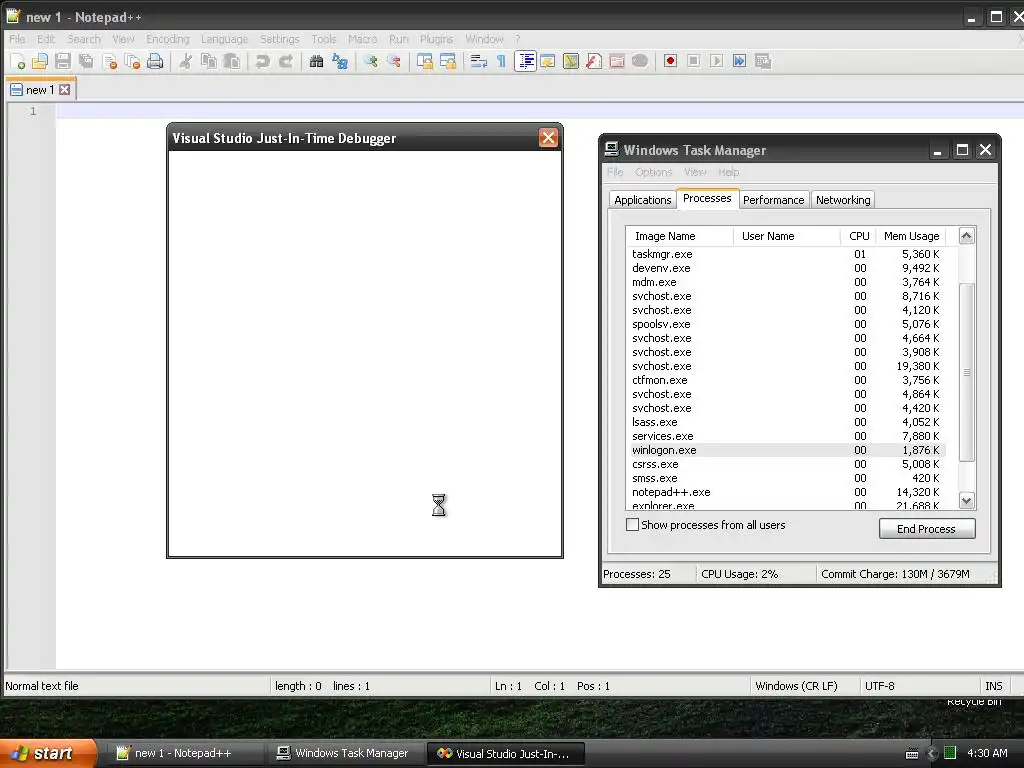
Task: Click Visual Studio Just-In-Time taskbar button
Action: tap(505, 753)
